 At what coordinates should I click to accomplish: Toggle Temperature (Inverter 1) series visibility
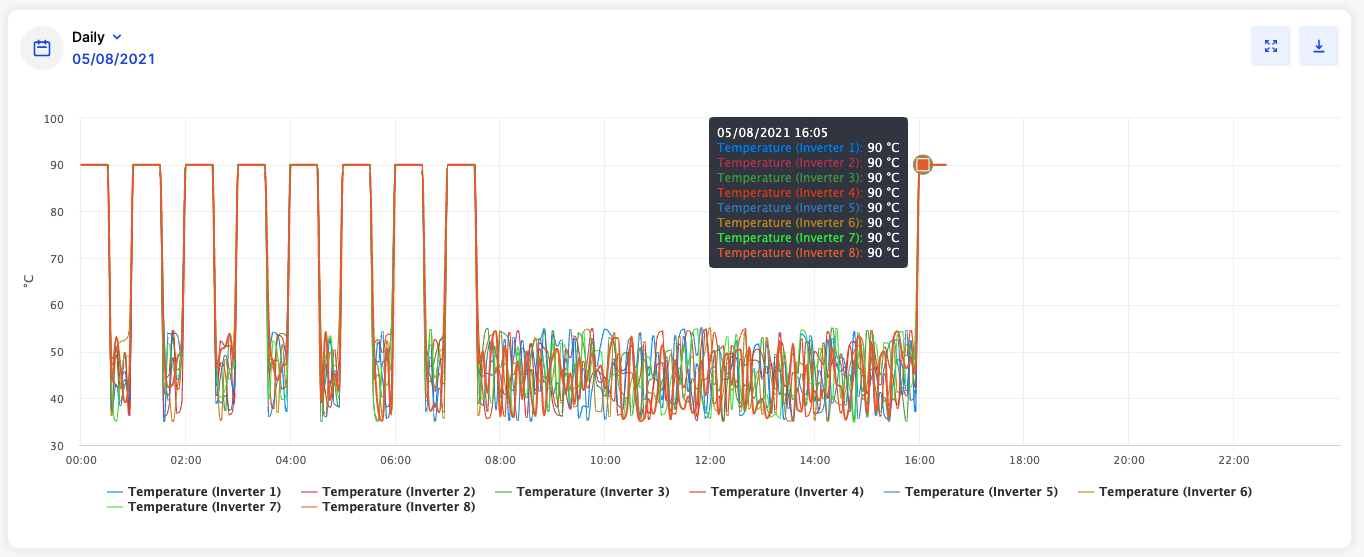tap(194, 491)
